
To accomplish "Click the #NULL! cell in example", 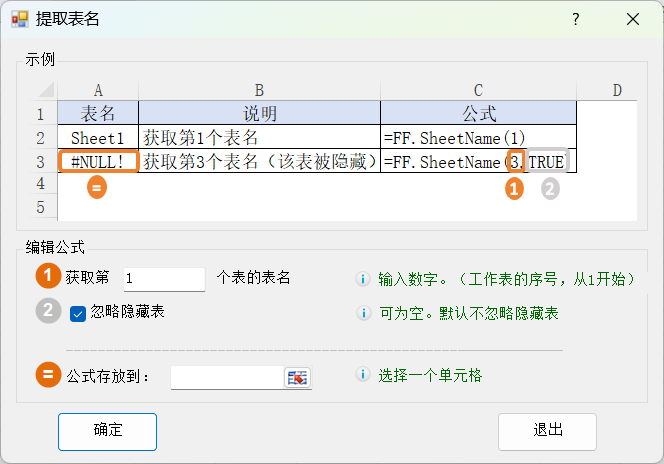I will pyautogui.click(x=98, y=162).
